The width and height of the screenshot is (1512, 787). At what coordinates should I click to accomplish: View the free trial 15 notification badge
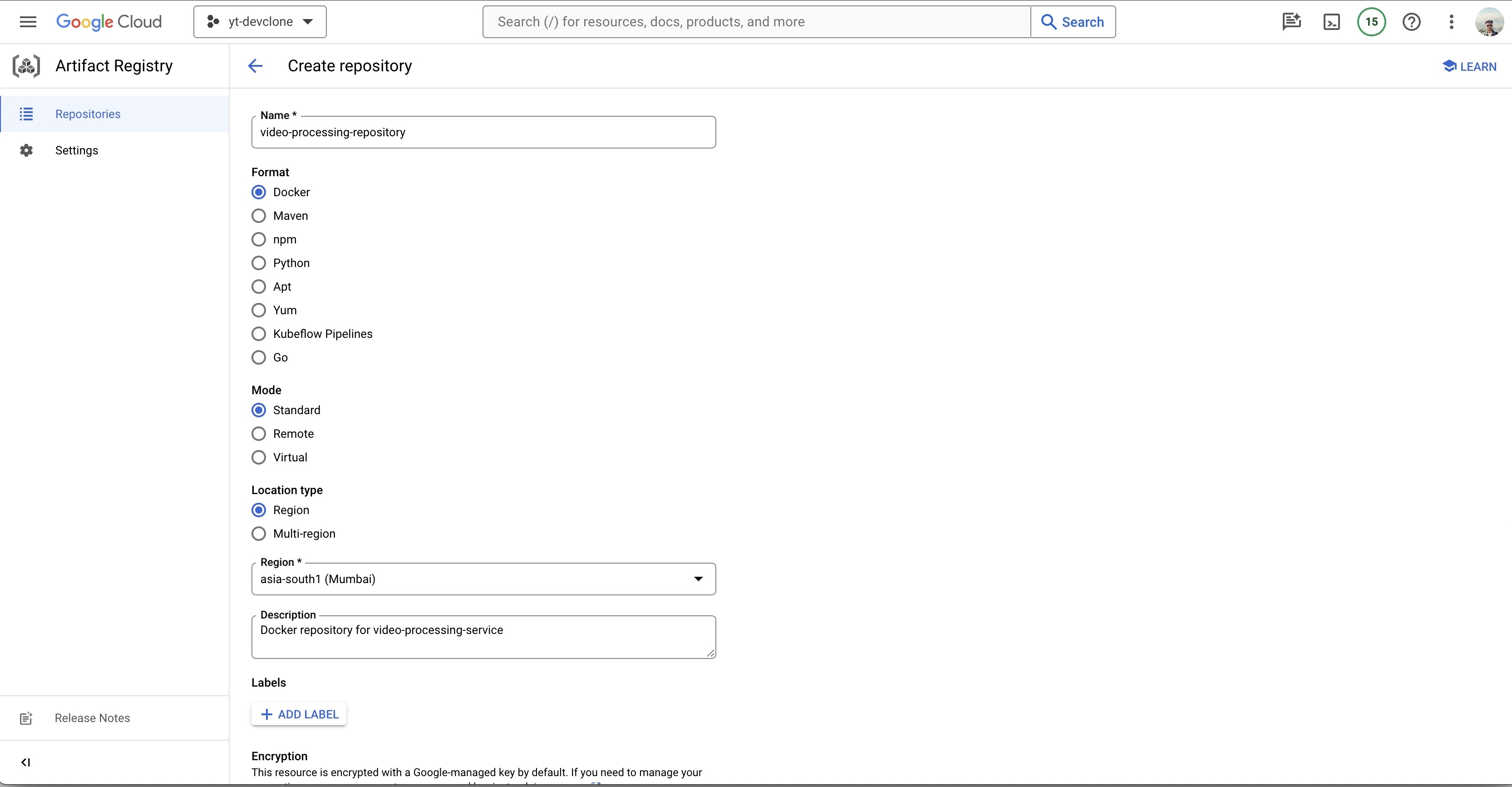click(1371, 22)
